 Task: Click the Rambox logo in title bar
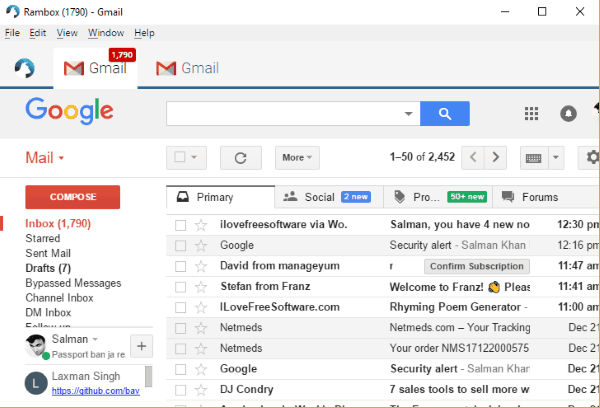point(13,11)
